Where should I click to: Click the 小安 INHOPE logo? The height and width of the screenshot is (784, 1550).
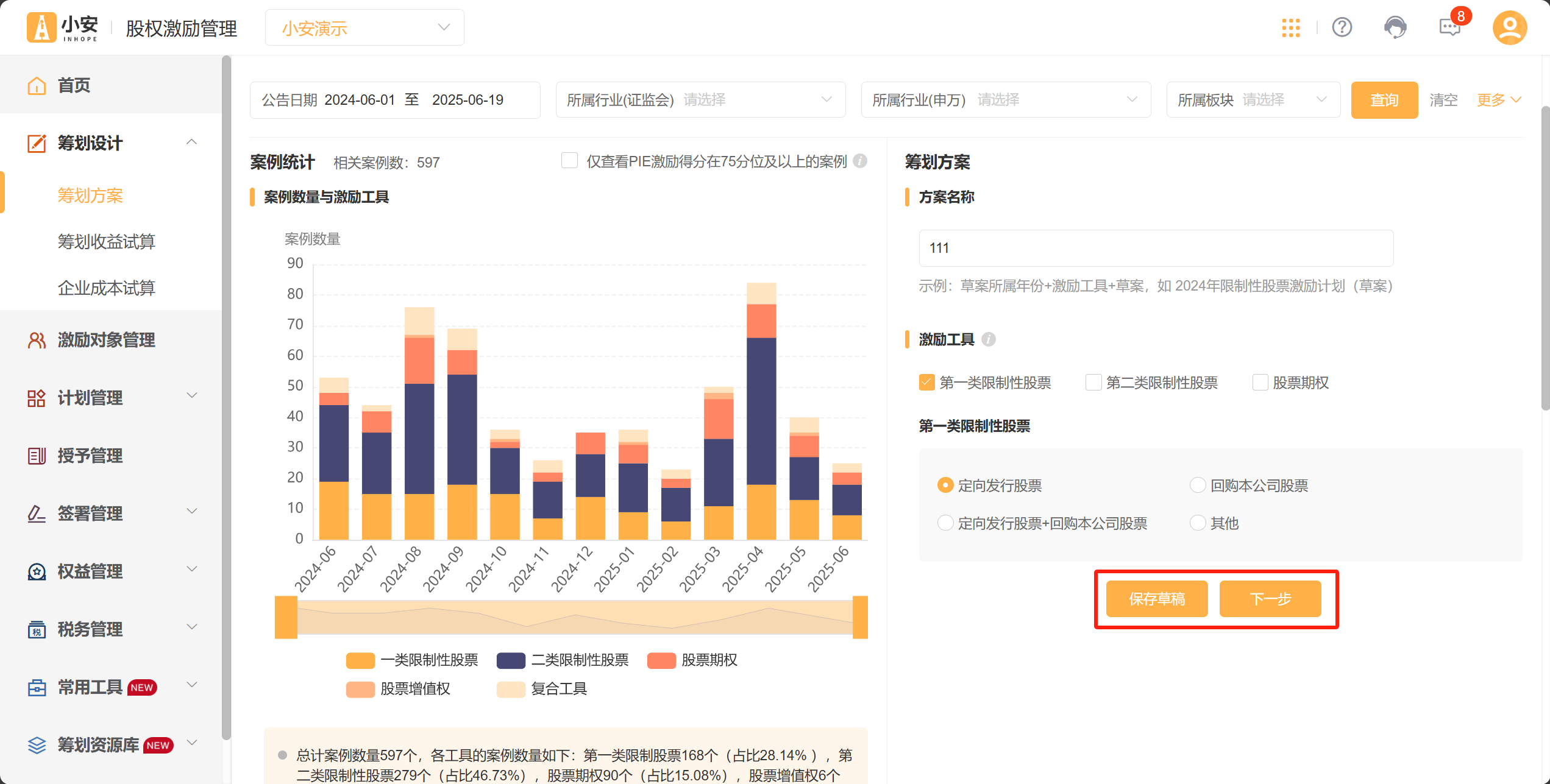pos(62,27)
